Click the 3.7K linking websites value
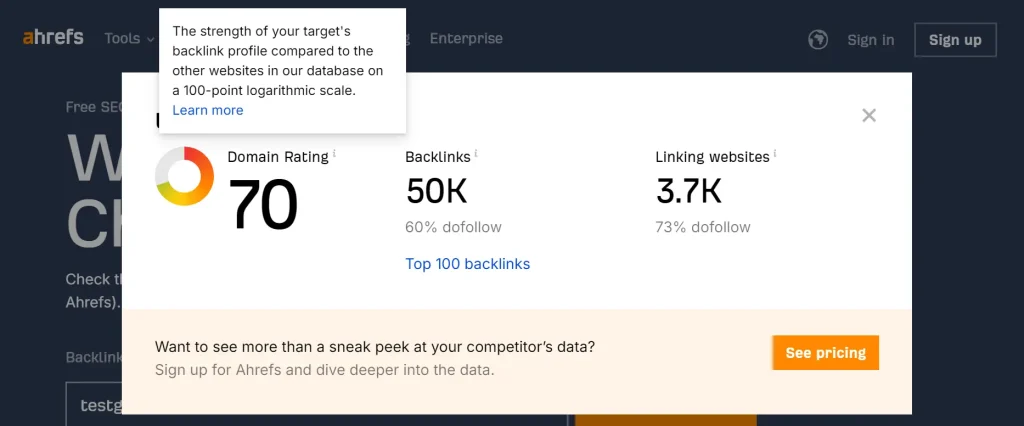The height and width of the screenshot is (426, 1024). click(x=689, y=191)
